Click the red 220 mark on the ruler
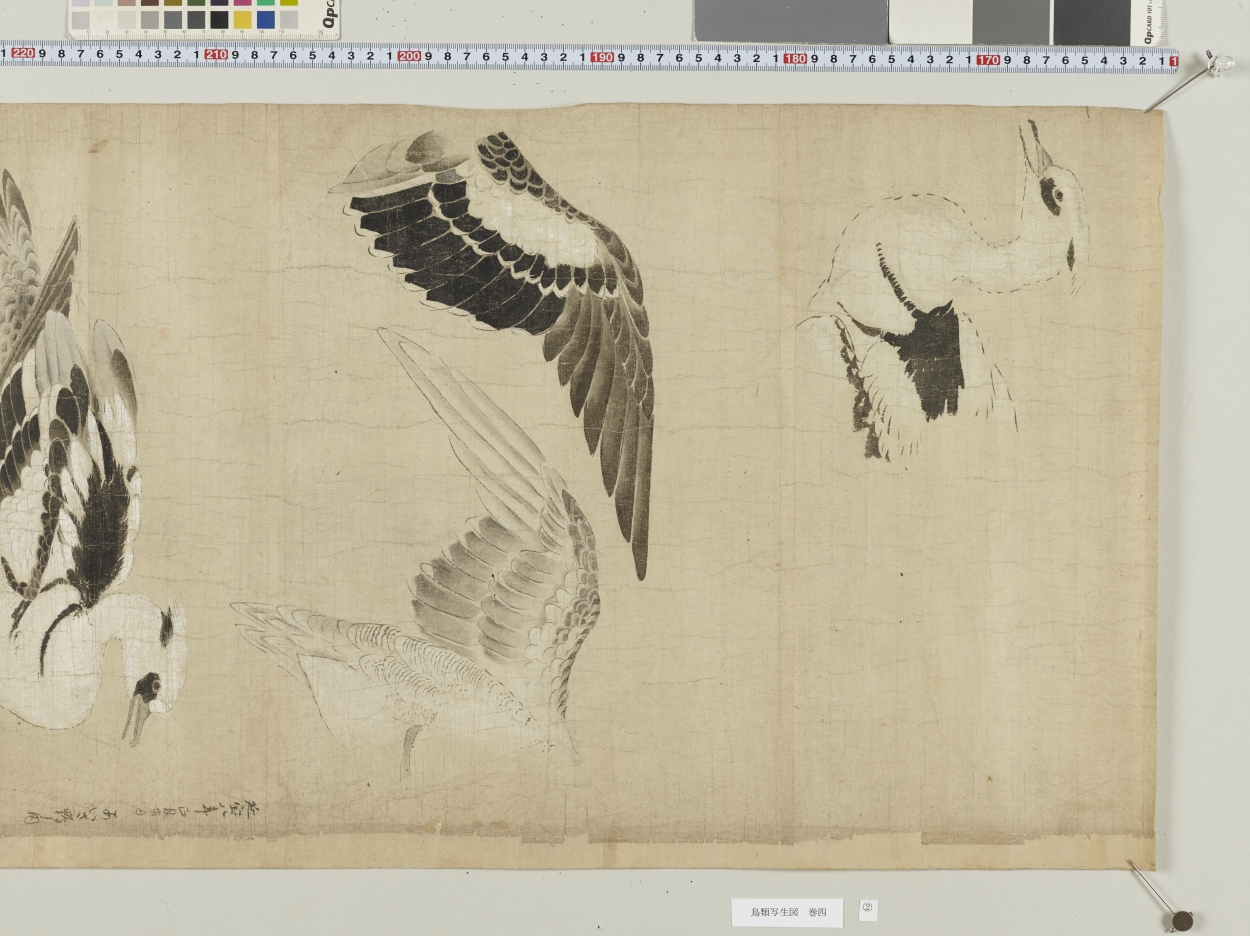The width and height of the screenshot is (1250, 936). click(x=23, y=54)
